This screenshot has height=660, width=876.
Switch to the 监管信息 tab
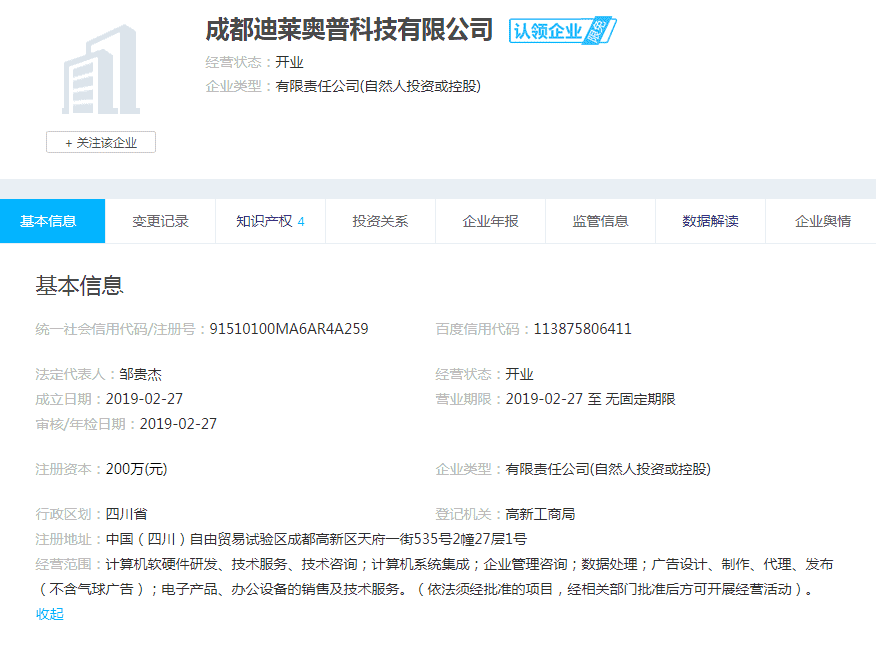(x=600, y=221)
